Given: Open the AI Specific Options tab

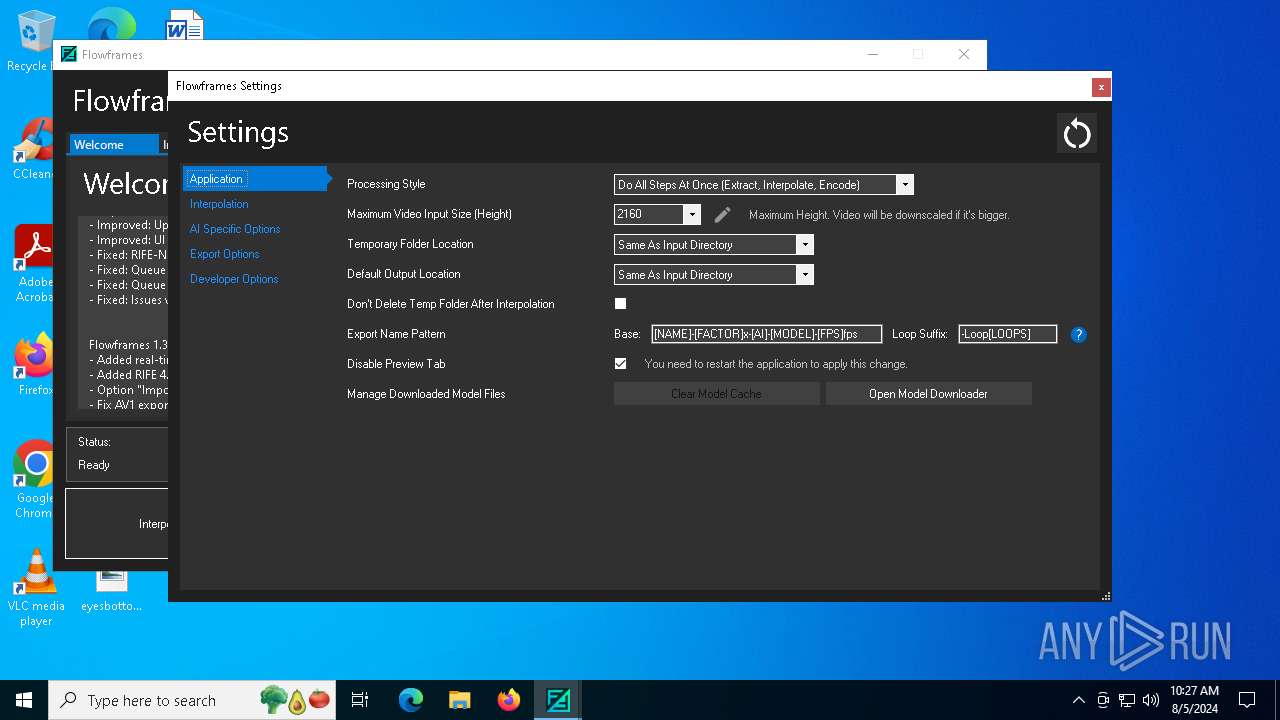Looking at the screenshot, I should (235, 229).
